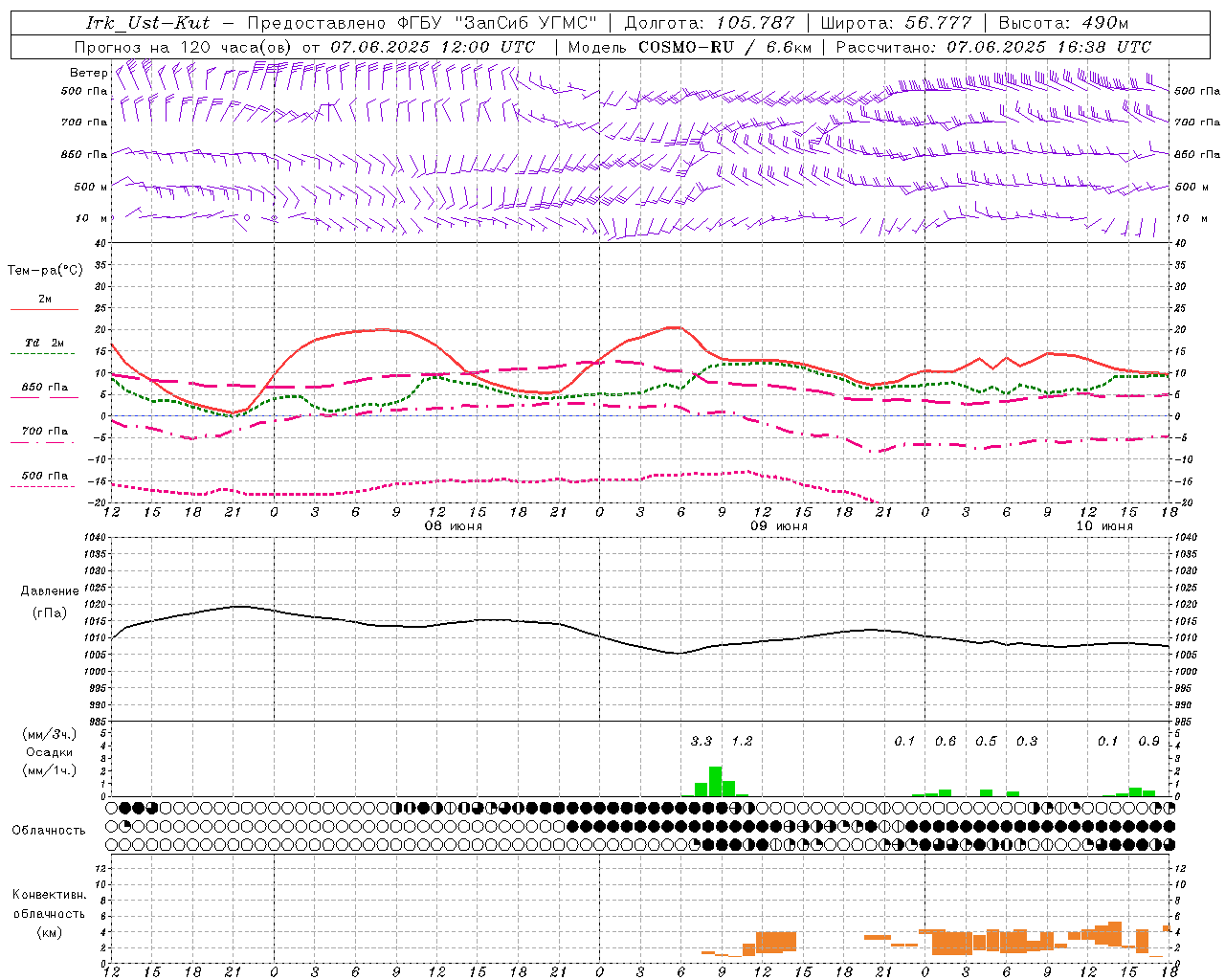The image size is (1225, 980).
Task: Click the calculation time 07.06.2025 16:38 UTC
Action: click(x=1049, y=47)
